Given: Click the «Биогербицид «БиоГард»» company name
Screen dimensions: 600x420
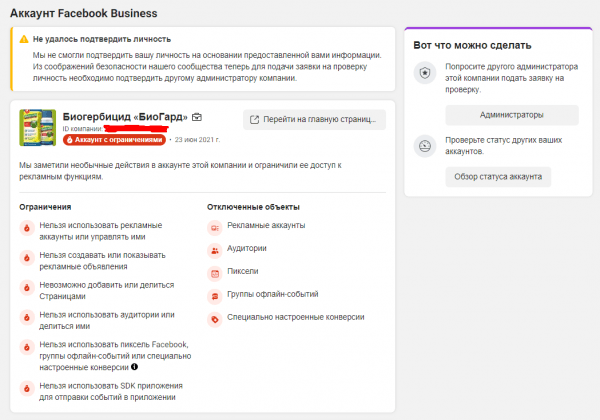Looking at the screenshot, I should (x=125, y=117).
